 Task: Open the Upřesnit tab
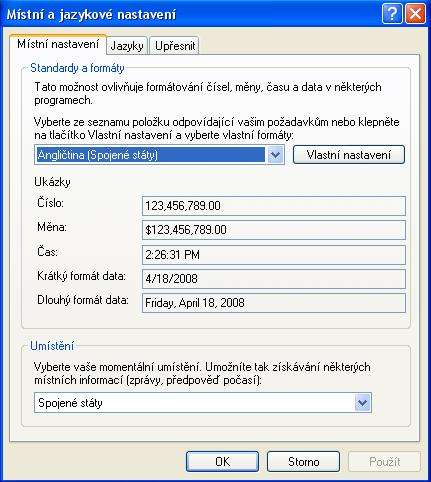174,46
